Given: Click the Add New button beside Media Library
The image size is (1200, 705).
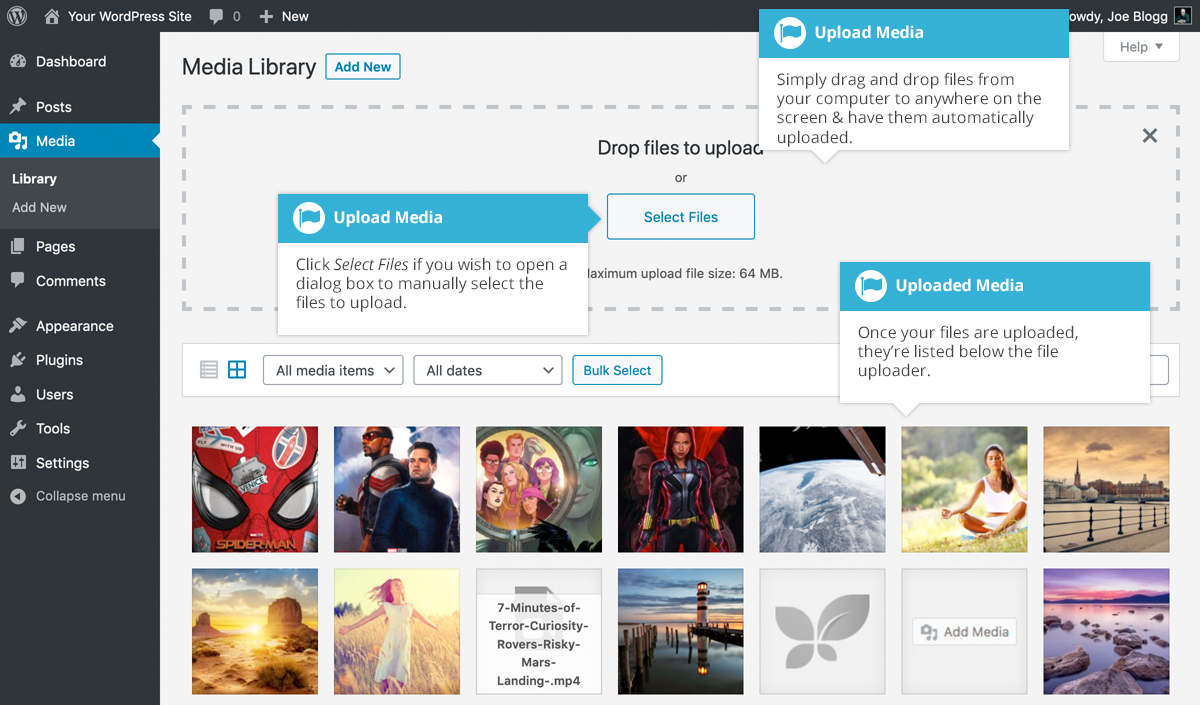Looking at the screenshot, I should (x=363, y=67).
